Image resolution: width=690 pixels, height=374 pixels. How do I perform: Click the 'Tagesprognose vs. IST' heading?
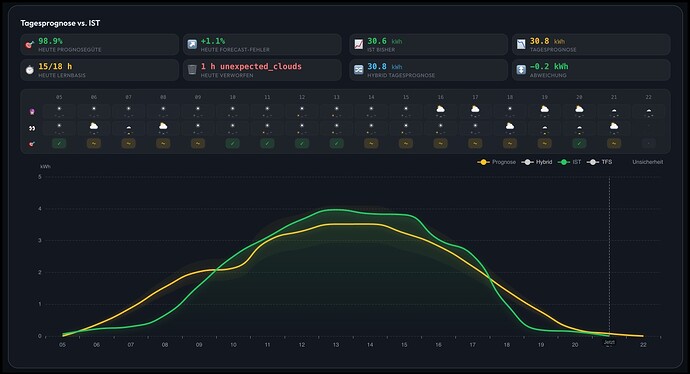(x=60, y=23)
